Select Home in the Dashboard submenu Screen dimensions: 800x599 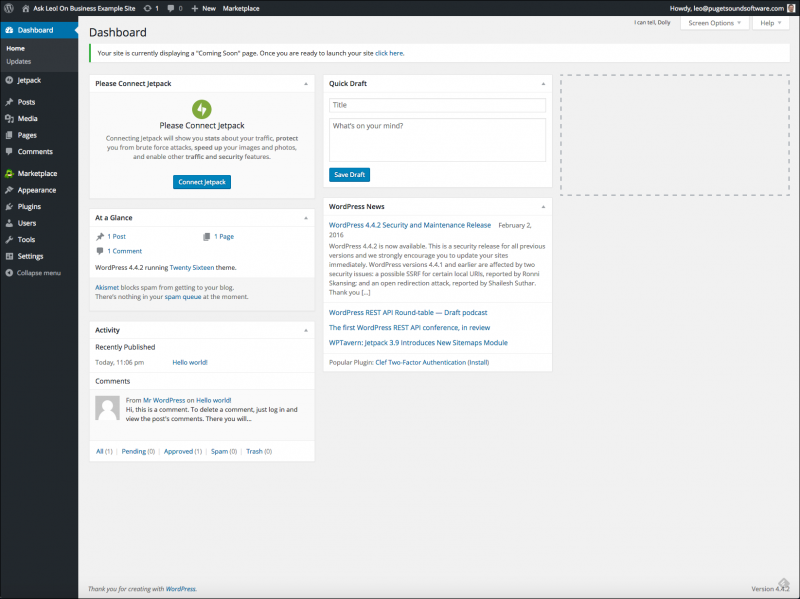tap(15, 48)
